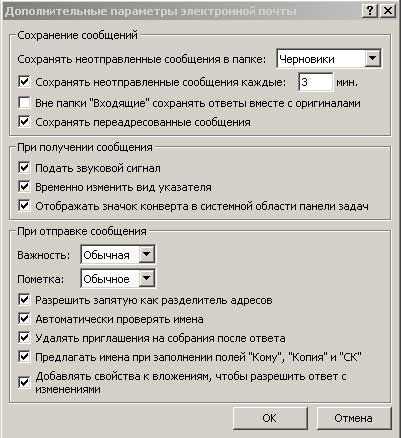Click the Обычная importance value field

(110, 255)
